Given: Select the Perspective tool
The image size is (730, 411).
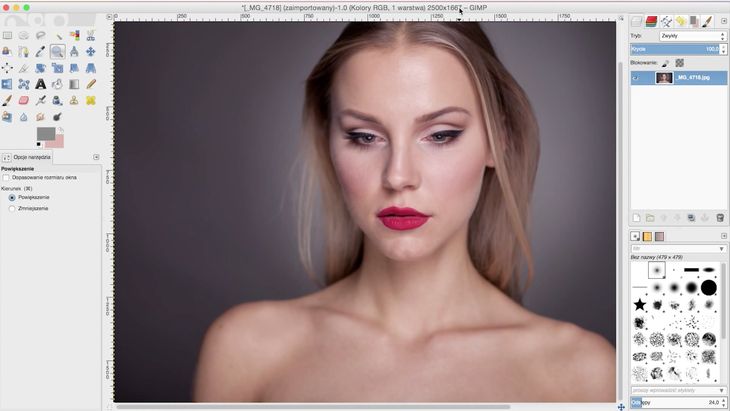Looking at the screenshot, I should click(91, 68).
